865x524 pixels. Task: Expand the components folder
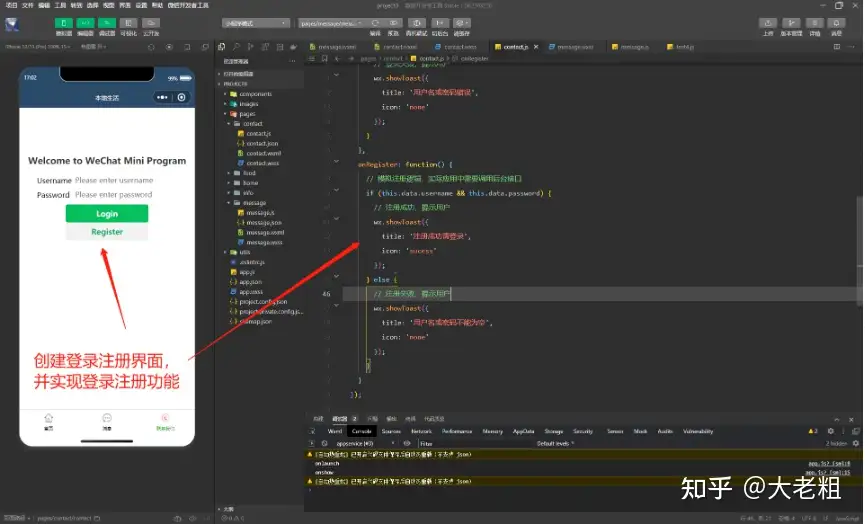coord(251,94)
